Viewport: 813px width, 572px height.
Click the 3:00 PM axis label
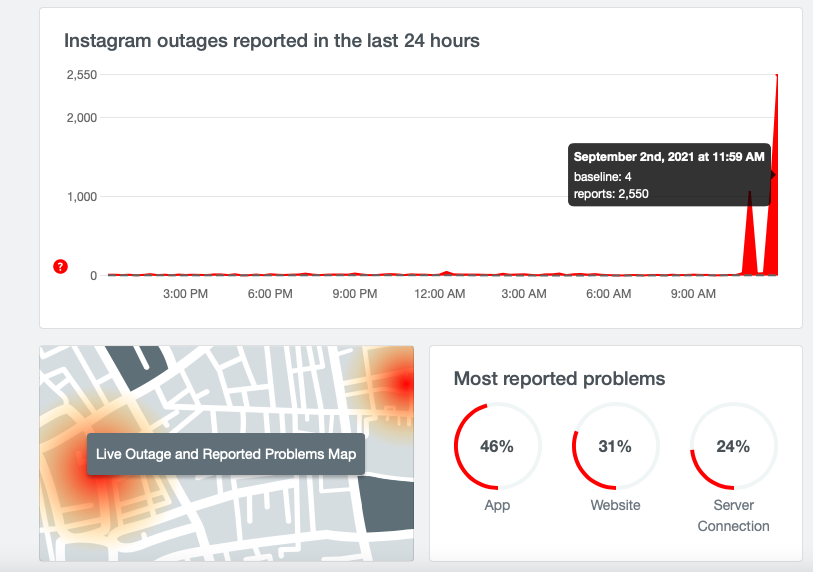185,294
